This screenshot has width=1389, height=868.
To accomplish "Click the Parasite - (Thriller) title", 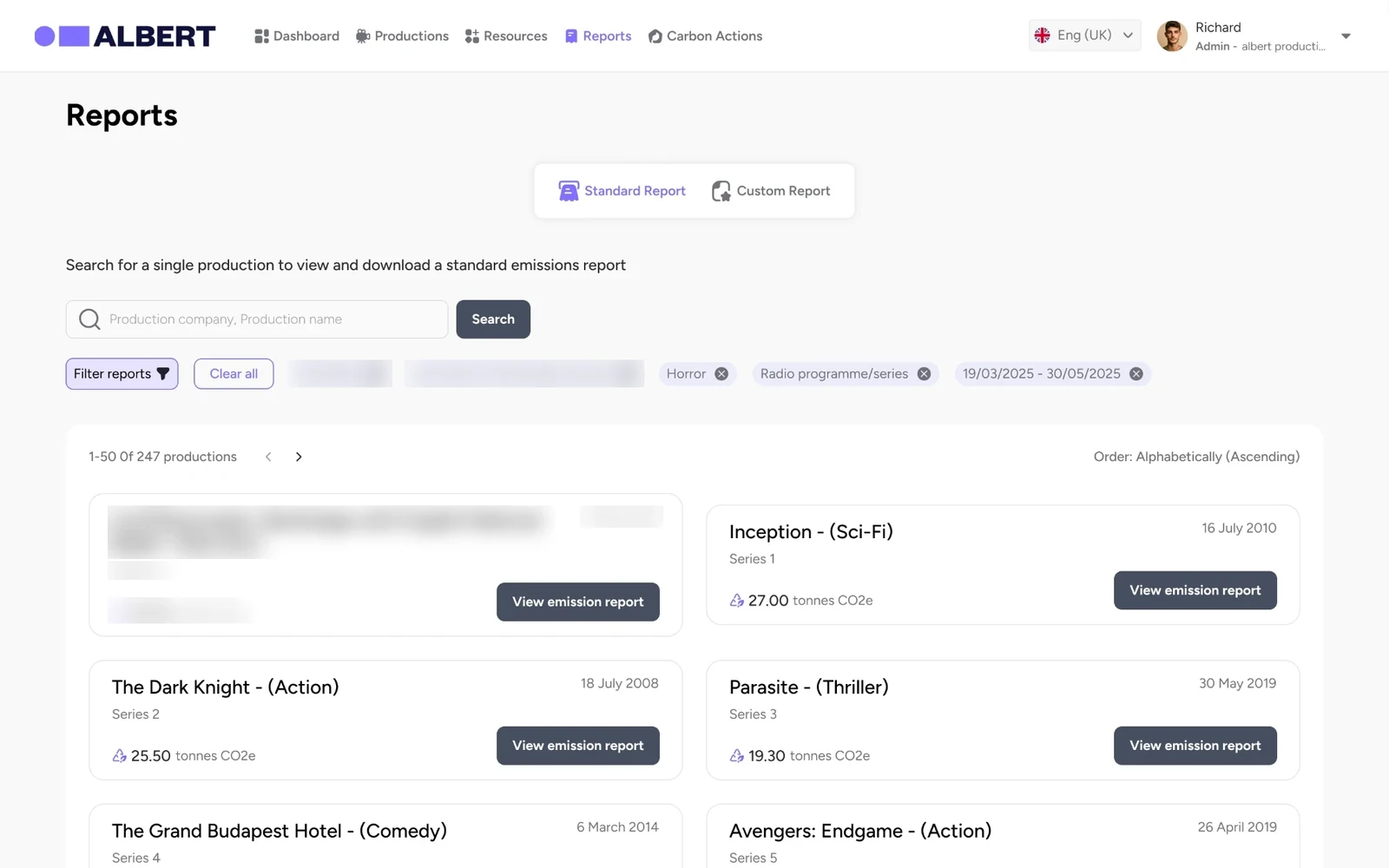I will pos(809,687).
